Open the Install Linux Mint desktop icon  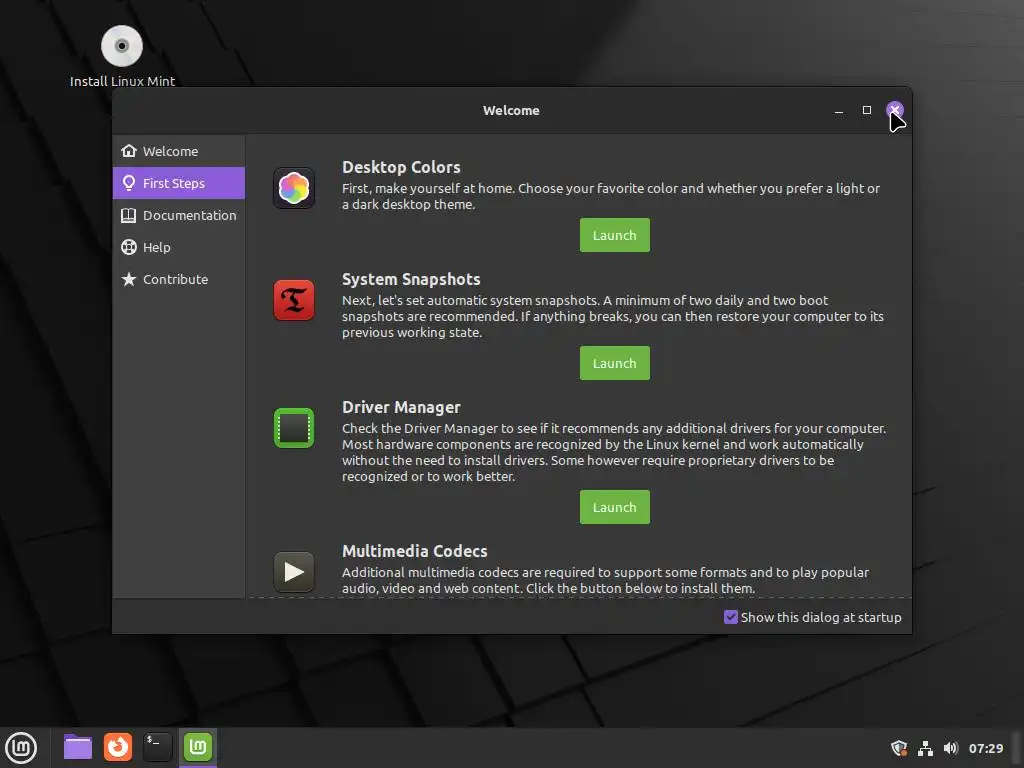tap(122, 56)
